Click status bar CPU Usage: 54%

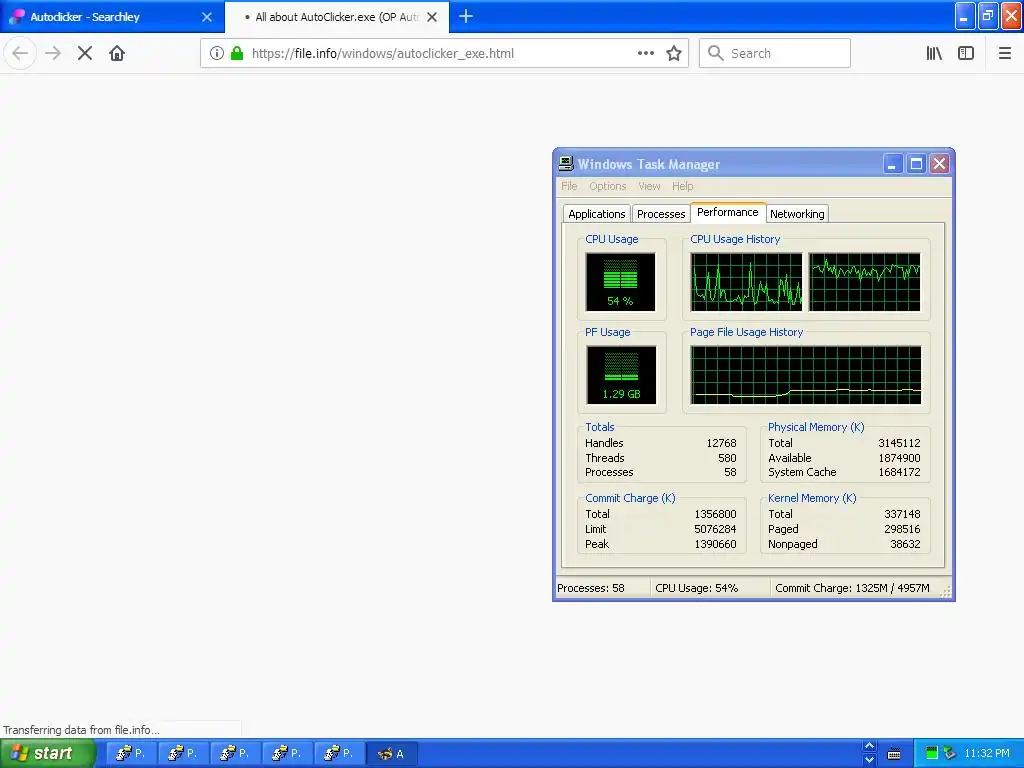(696, 588)
